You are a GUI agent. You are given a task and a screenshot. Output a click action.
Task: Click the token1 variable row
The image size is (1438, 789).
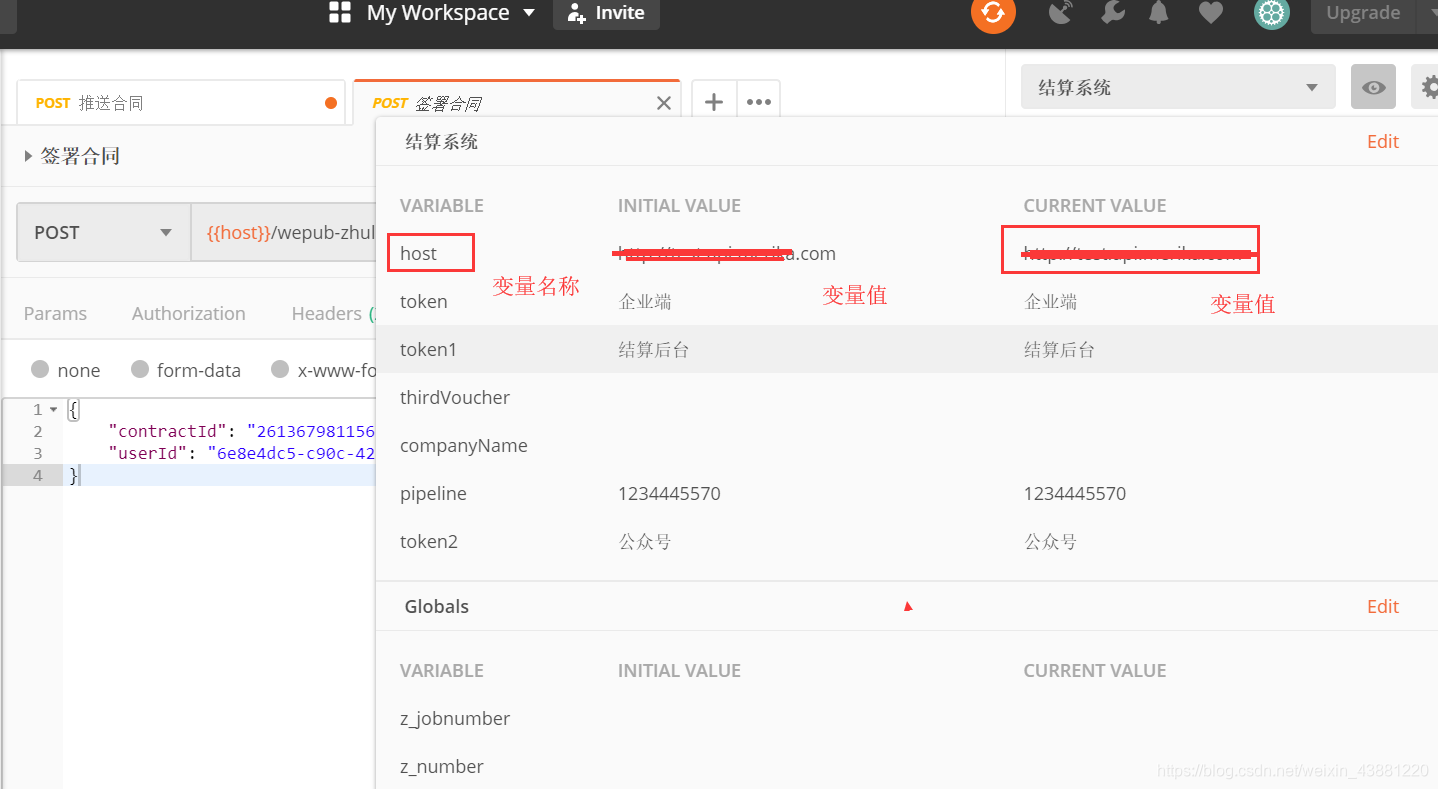point(907,349)
